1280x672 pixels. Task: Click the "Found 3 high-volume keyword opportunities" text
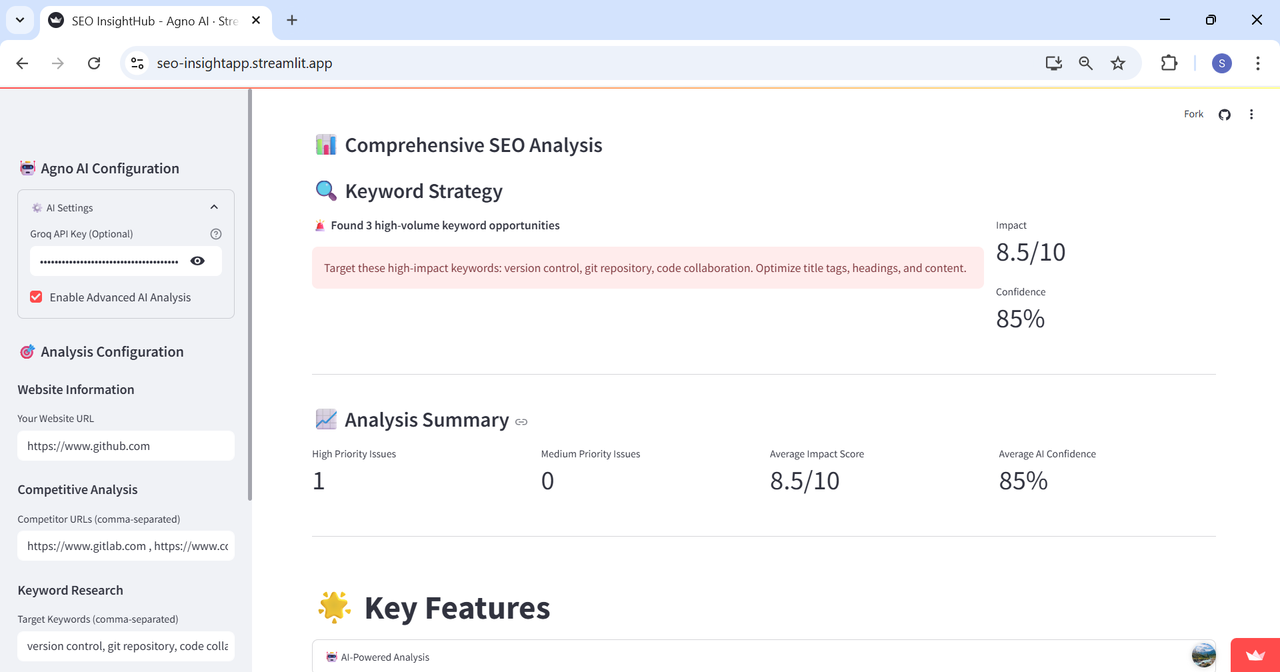pyautogui.click(x=445, y=225)
